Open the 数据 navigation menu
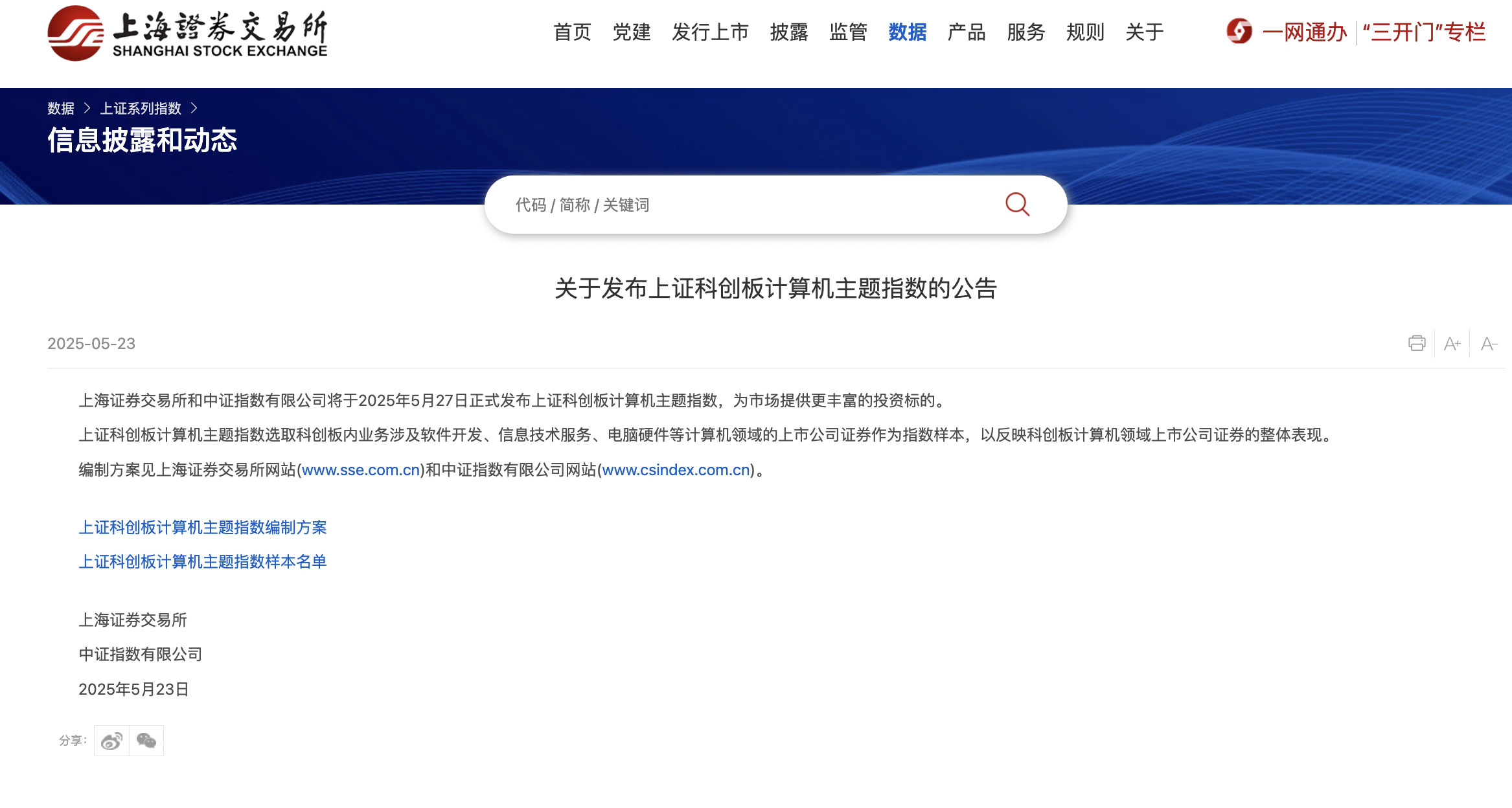 point(907,32)
